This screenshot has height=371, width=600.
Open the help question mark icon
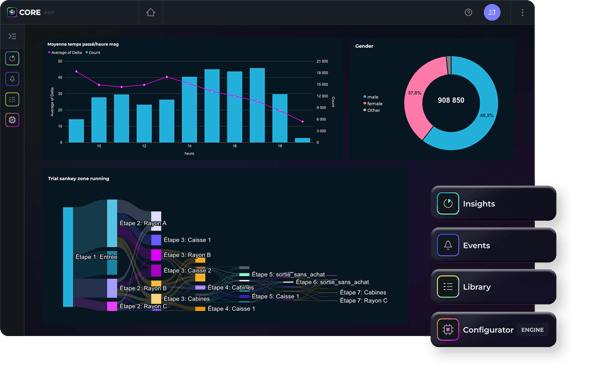click(468, 12)
